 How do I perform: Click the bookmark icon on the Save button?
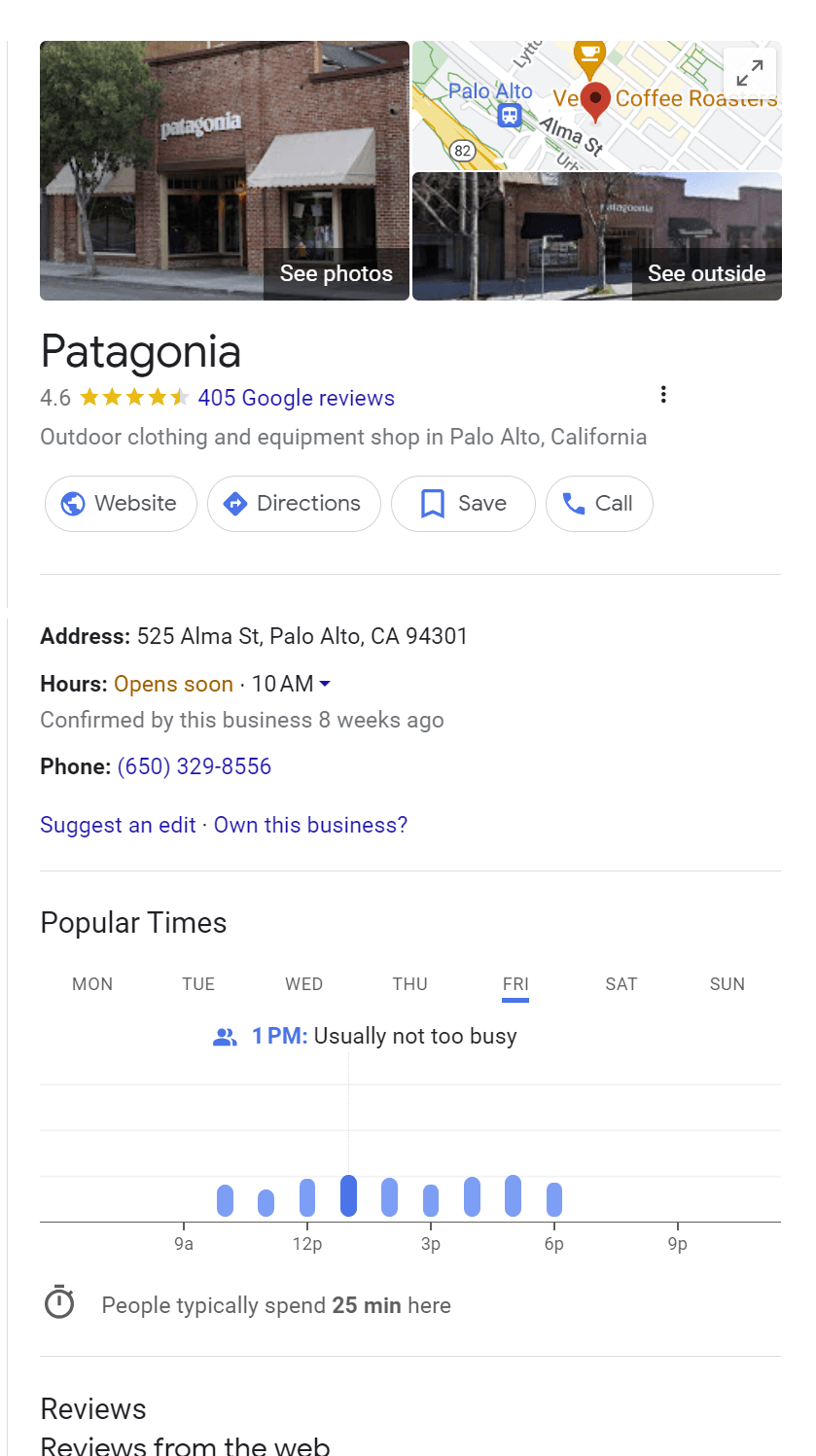pos(431,503)
